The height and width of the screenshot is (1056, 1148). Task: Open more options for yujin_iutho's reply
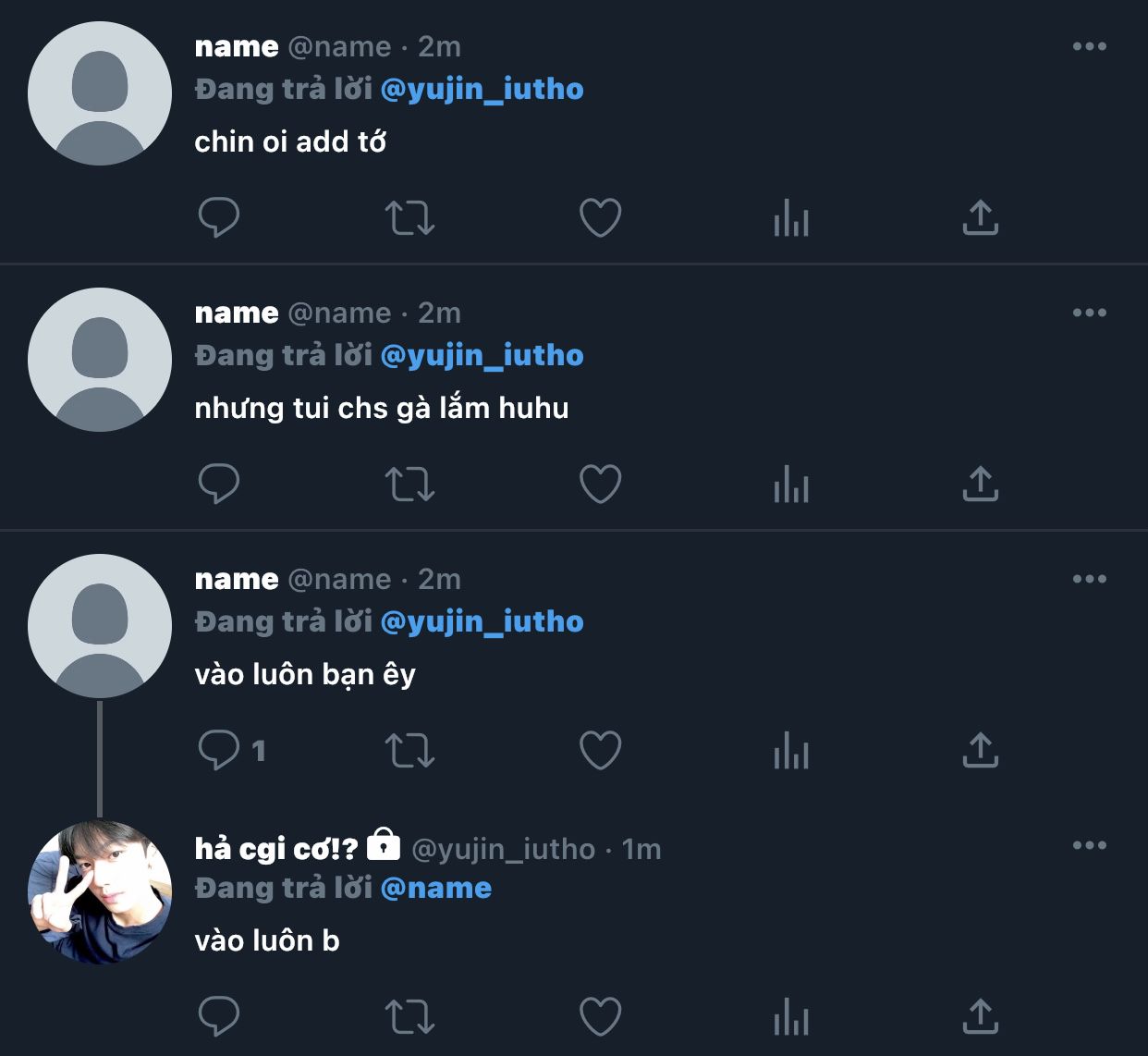click(x=1090, y=845)
